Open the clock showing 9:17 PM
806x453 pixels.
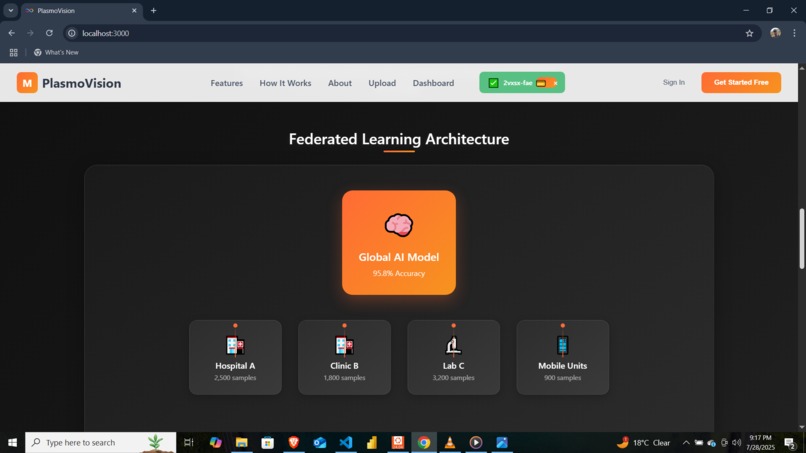coord(760,442)
